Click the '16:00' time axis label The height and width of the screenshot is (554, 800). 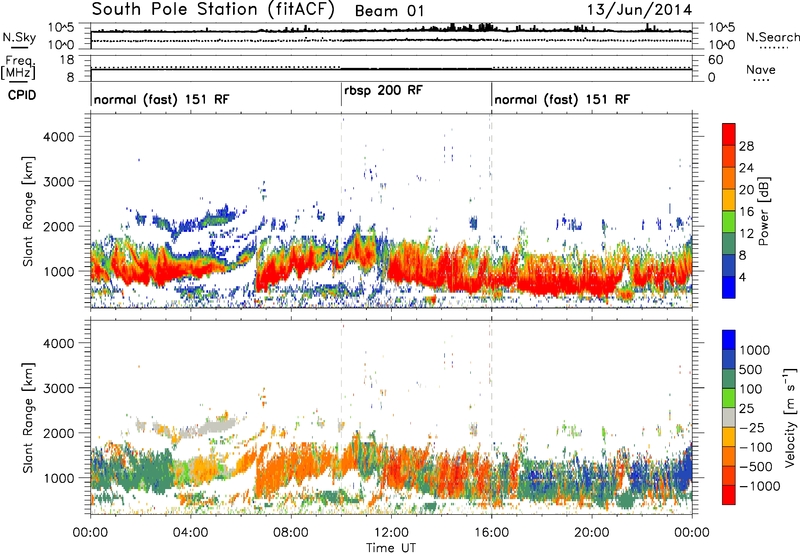click(x=491, y=533)
